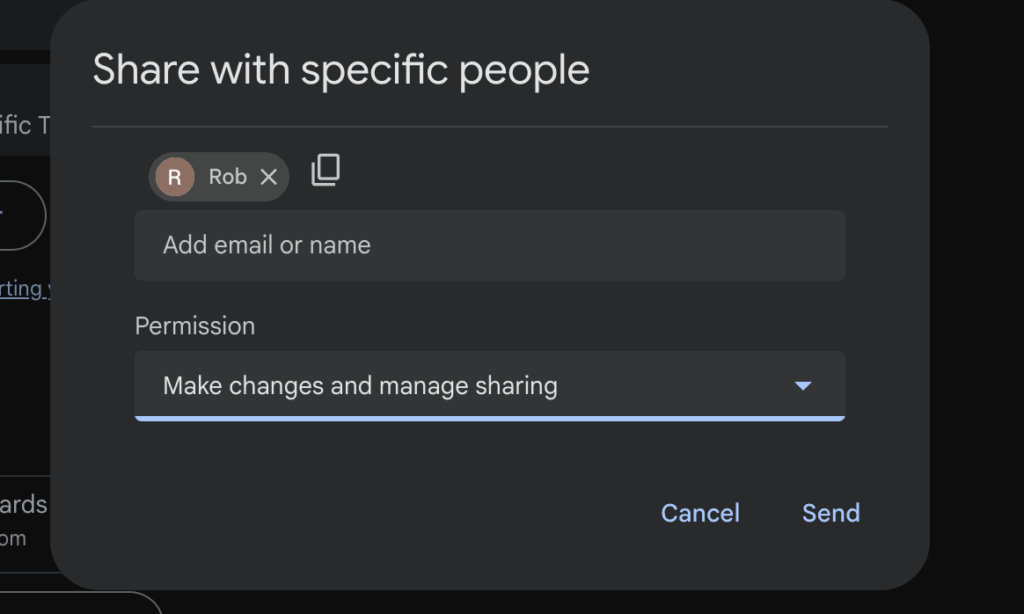
Task: Click dark backdrop right of the dialog
Action: pyautogui.click(x=975, y=300)
